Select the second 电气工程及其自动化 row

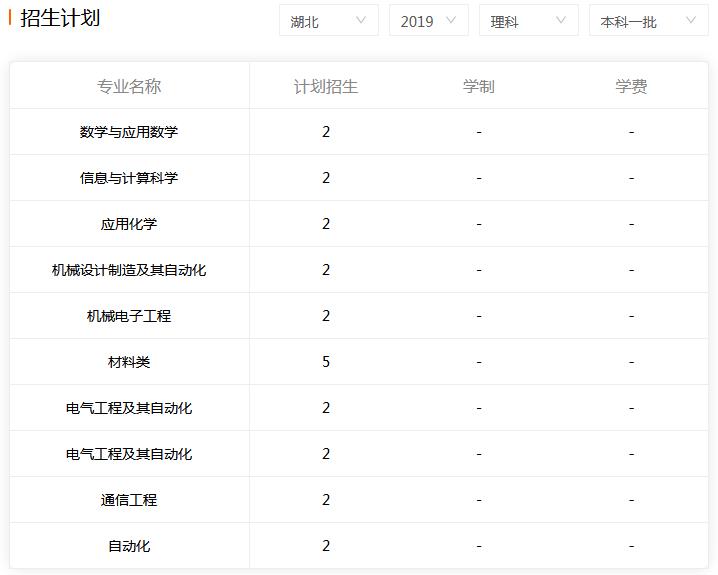point(129,454)
